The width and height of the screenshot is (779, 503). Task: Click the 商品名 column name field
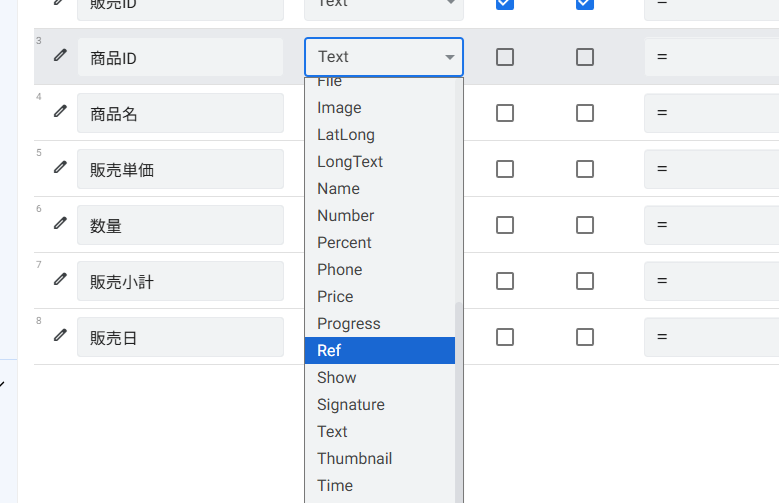(180, 113)
